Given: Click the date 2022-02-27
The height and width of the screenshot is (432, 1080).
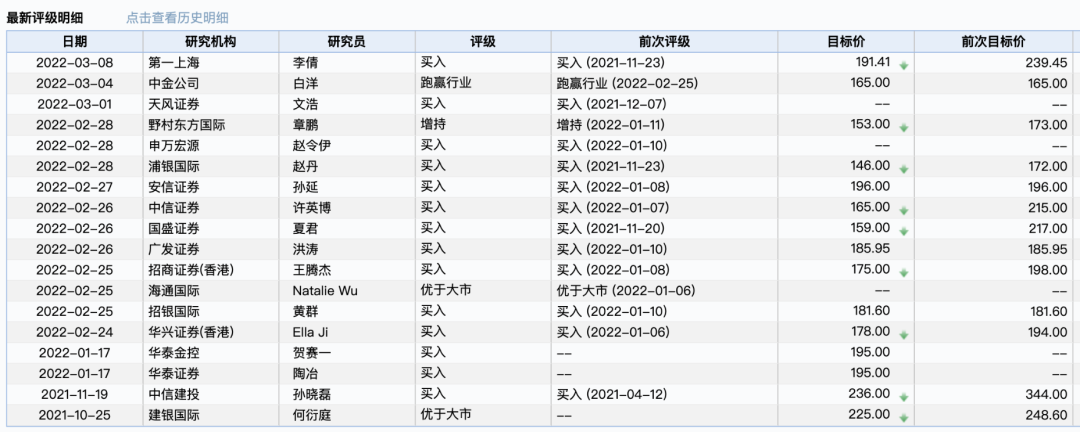Looking at the screenshot, I should coord(74,187).
